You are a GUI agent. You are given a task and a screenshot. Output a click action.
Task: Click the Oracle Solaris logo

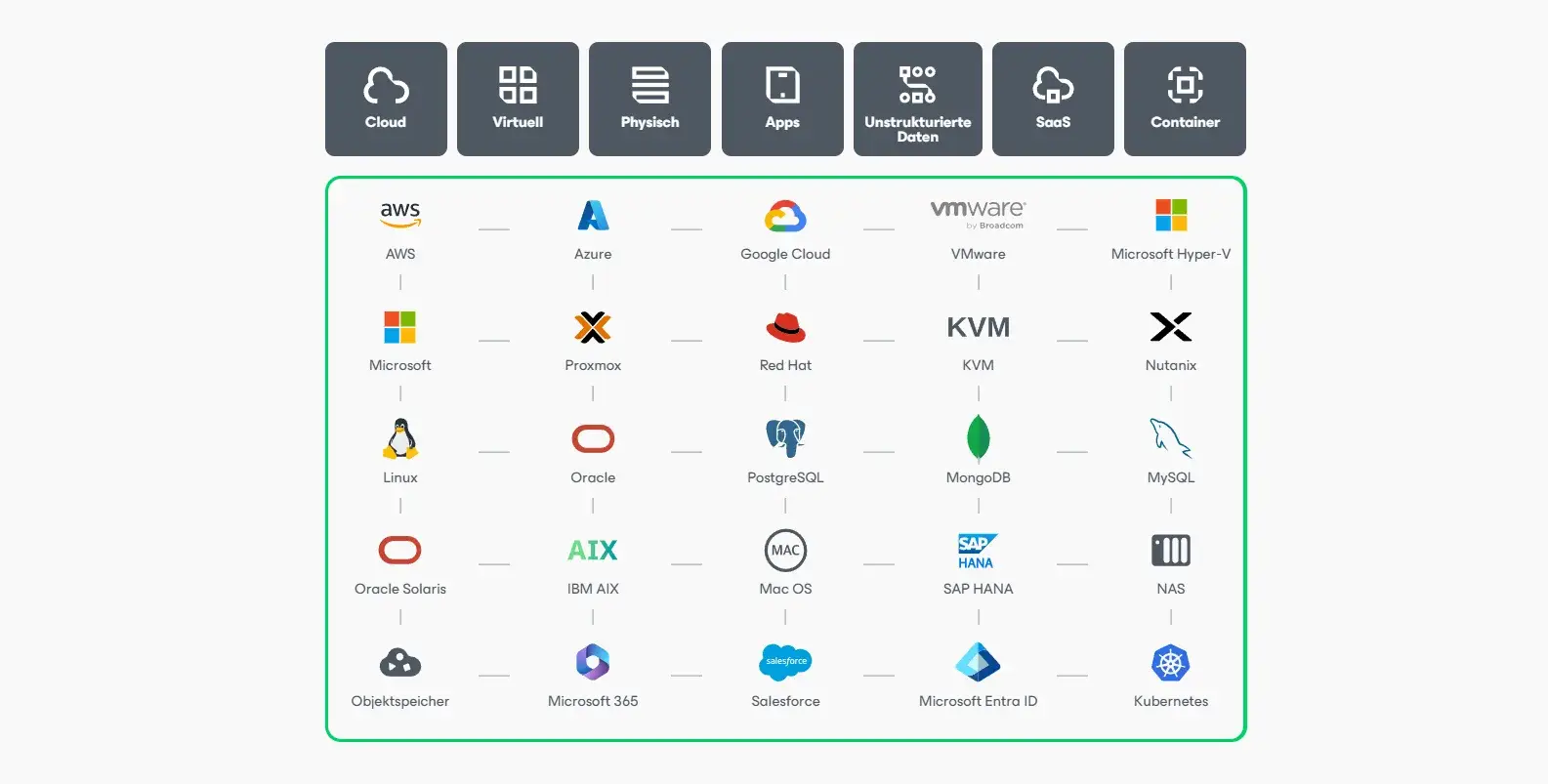pyautogui.click(x=400, y=551)
